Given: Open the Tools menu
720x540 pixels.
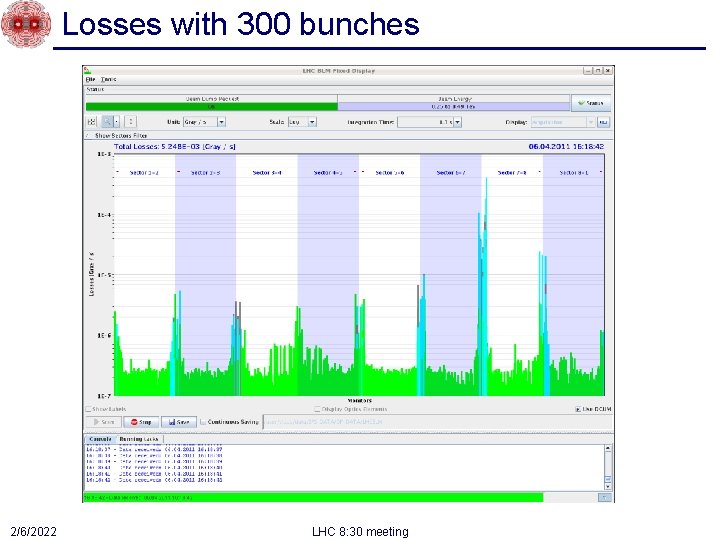Looking at the screenshot, I should 109,79.
